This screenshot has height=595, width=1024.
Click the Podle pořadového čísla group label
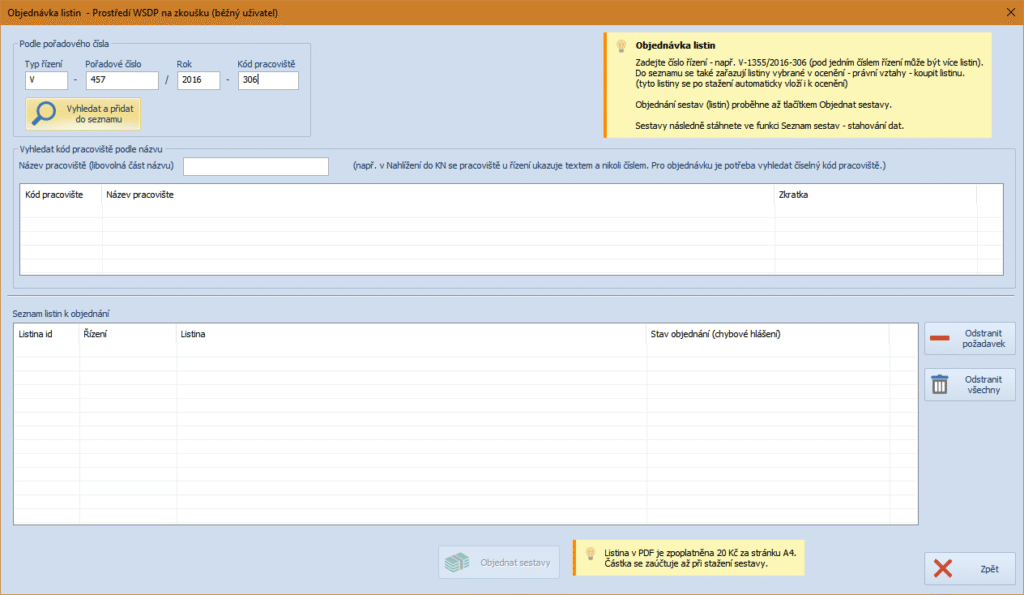pos(64,44)
